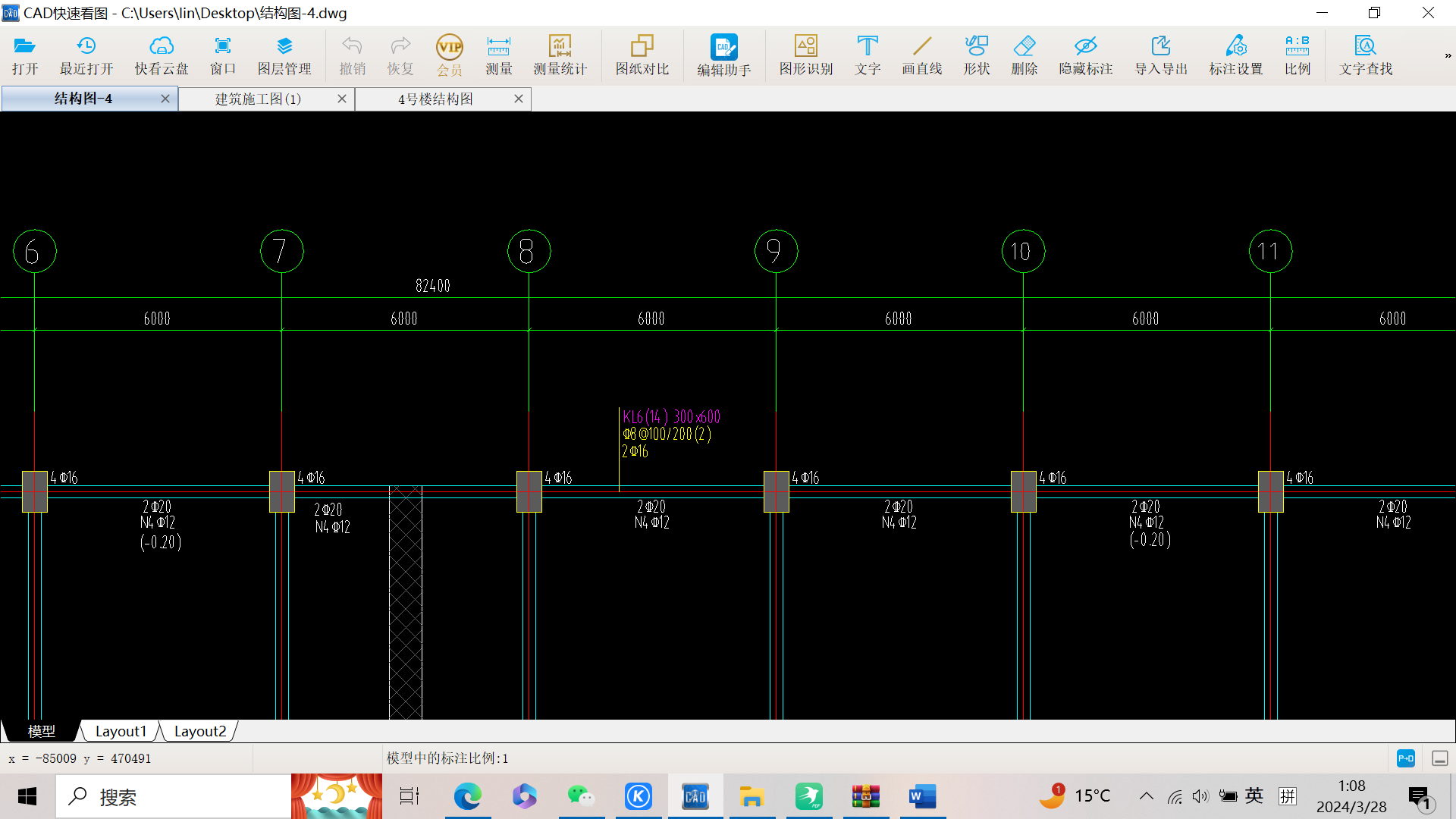Open the VIP 会员 membership icon
The image size is (1456, 819).
pos(450,55)
